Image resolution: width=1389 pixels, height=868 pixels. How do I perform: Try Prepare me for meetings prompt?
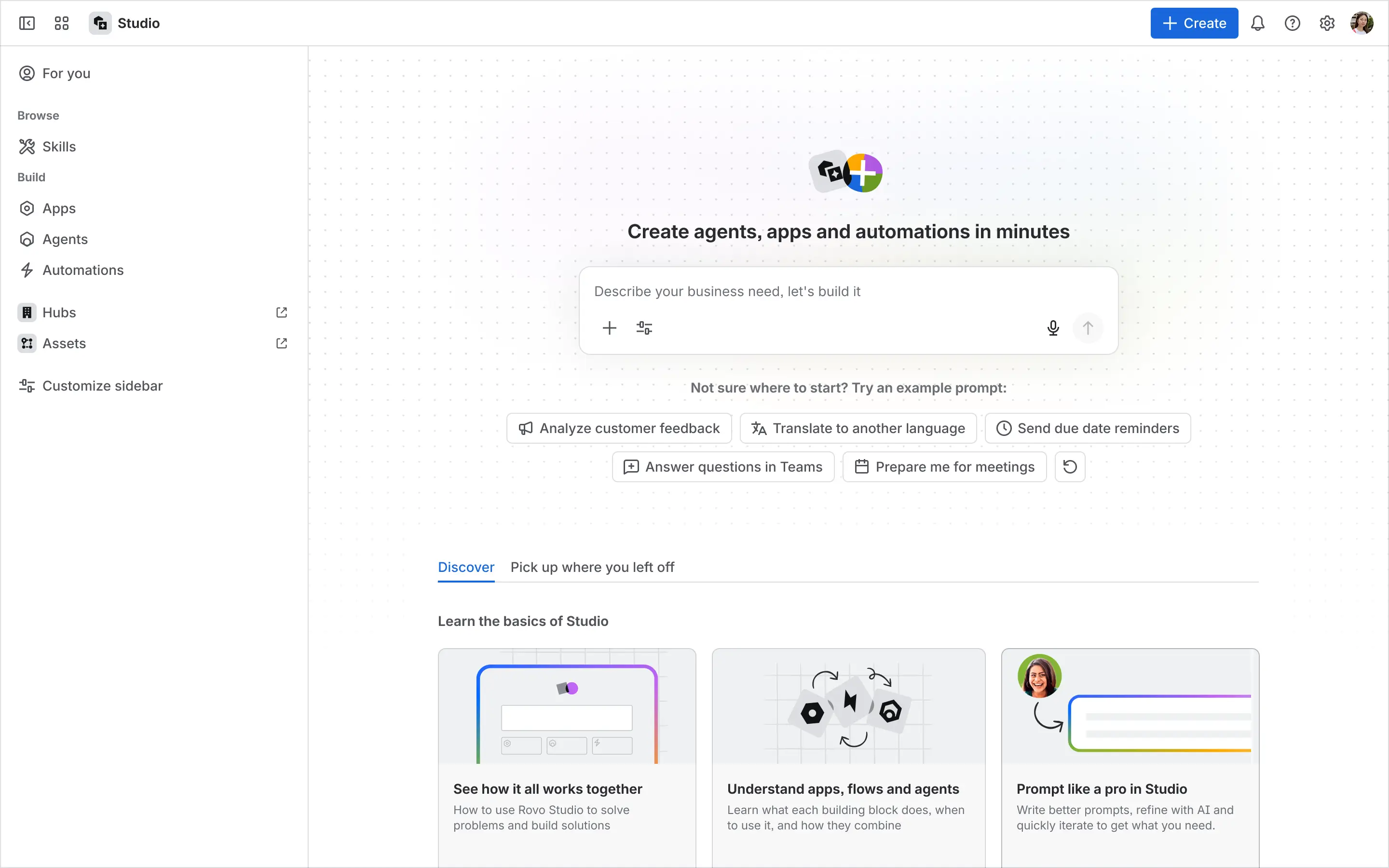[944, 467]
